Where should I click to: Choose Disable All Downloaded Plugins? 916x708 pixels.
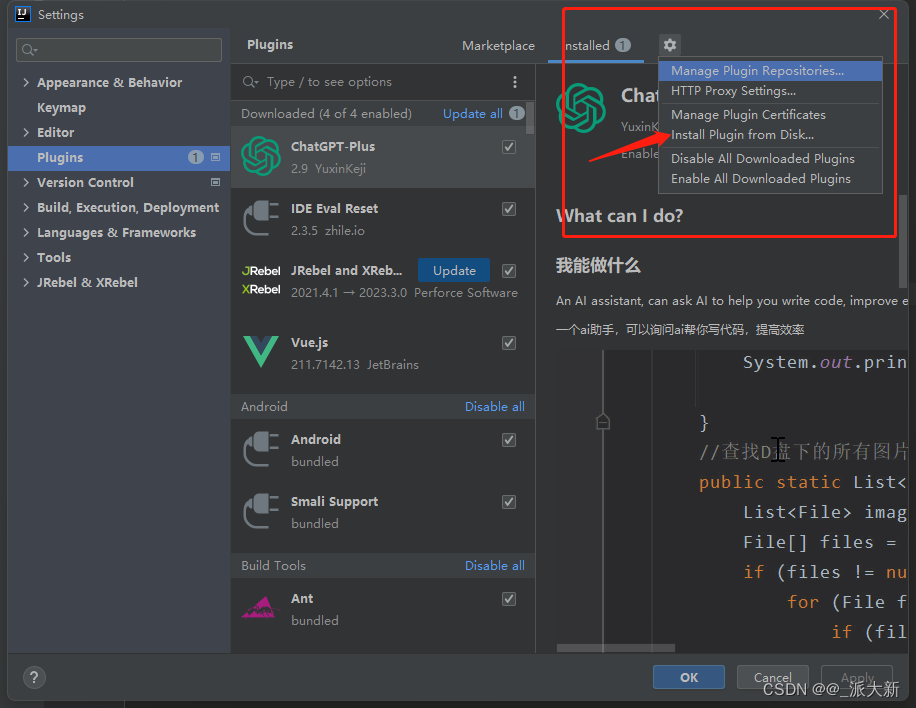[770, 159]
